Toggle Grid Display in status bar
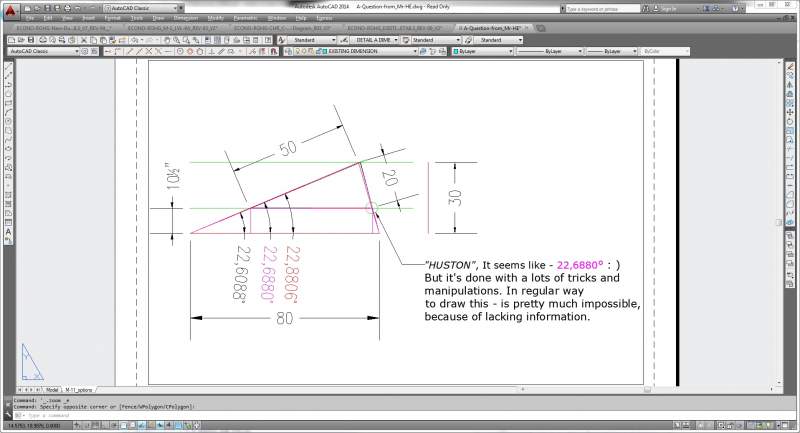This screenshot has width=800, height=433. [x=95, y=425]
